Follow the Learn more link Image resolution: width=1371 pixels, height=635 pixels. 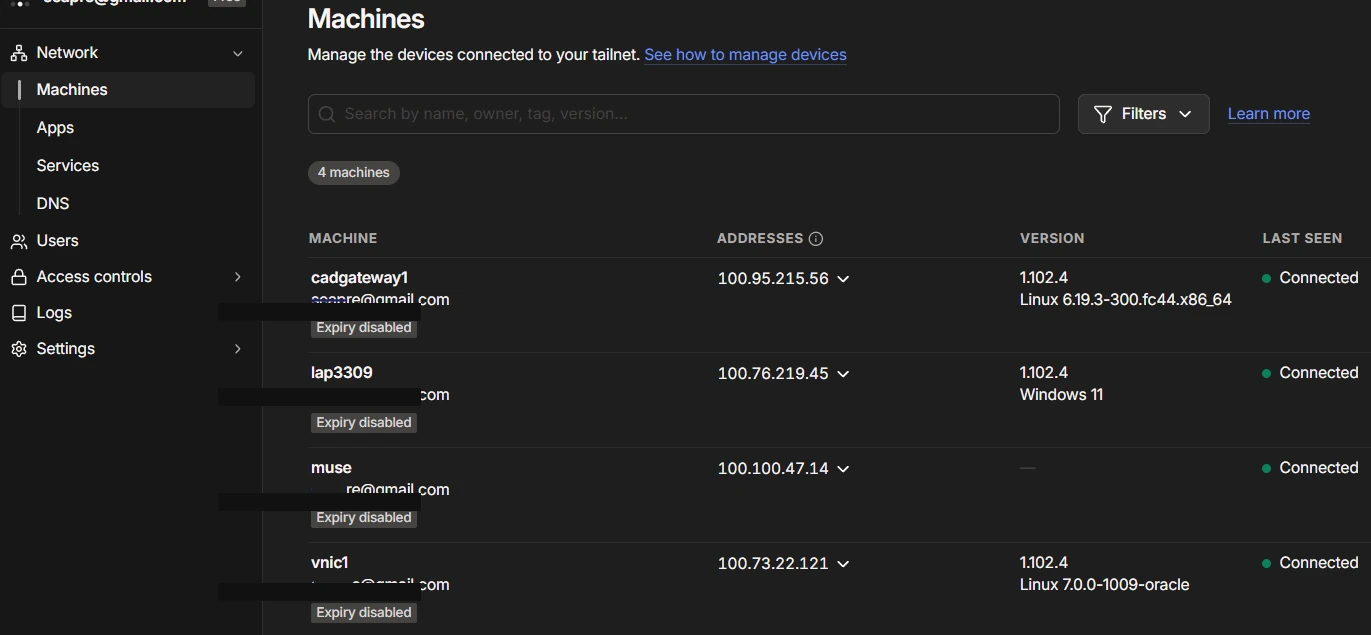tap(1268, 114)
